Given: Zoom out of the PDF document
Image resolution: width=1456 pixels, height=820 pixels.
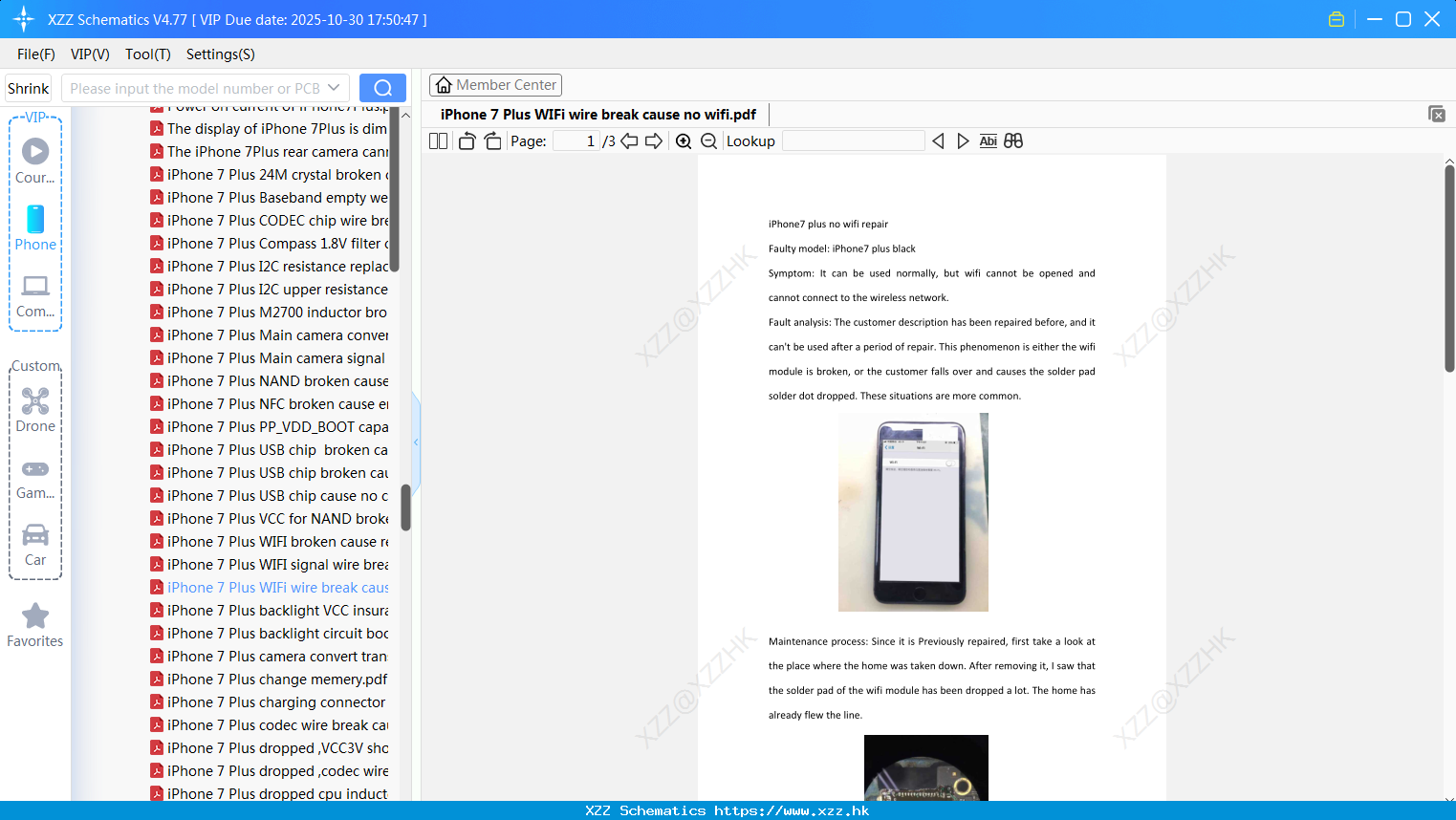Looking at the screenshot, I should pyautogui.click(x=709, y=141).
